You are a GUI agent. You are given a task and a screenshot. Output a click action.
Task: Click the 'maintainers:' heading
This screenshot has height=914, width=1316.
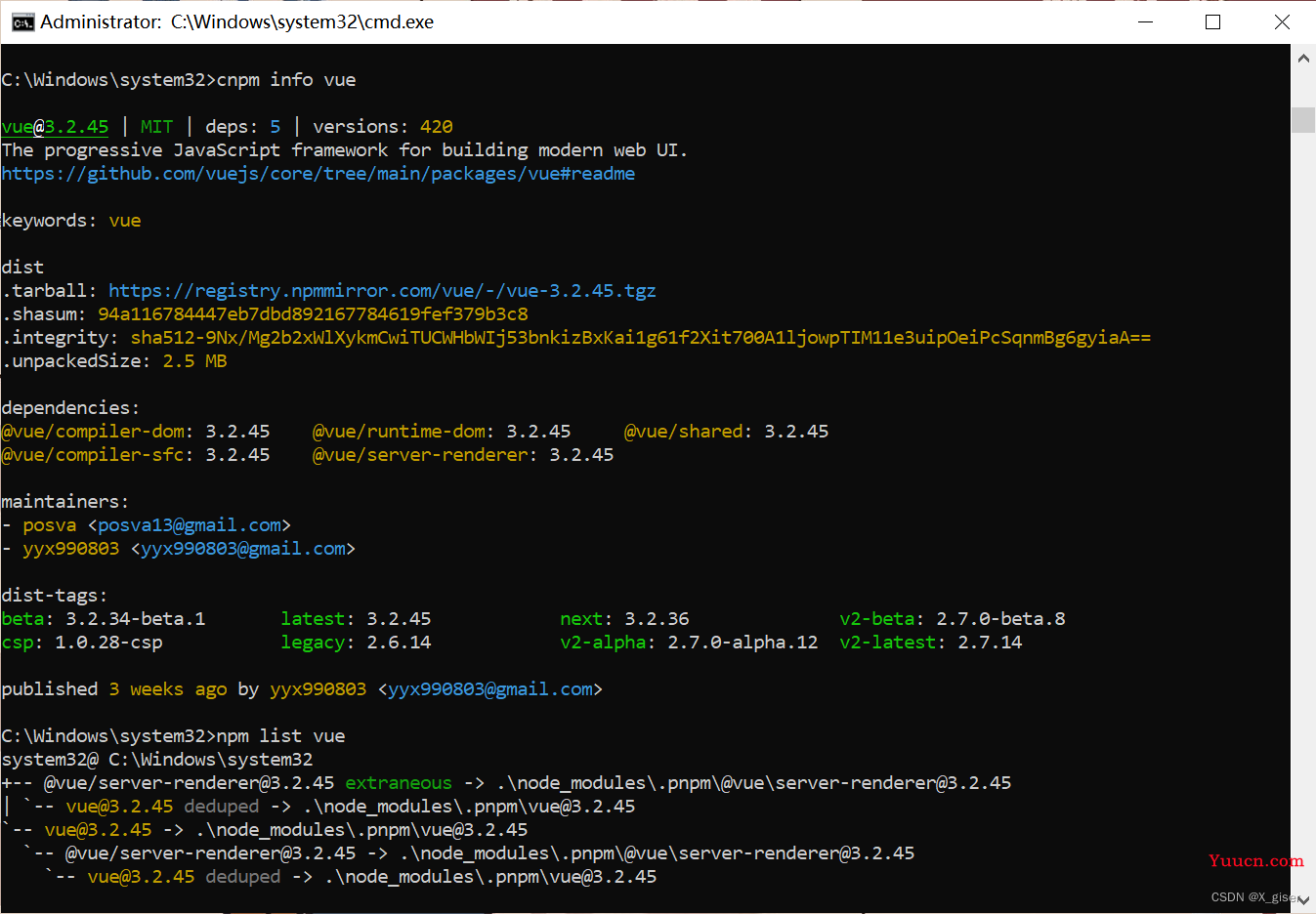65,502
